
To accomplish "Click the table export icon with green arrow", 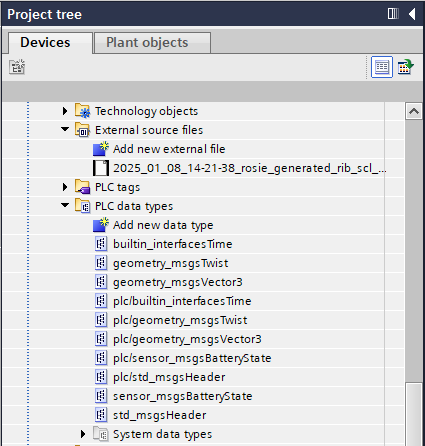I will (405, 67).
